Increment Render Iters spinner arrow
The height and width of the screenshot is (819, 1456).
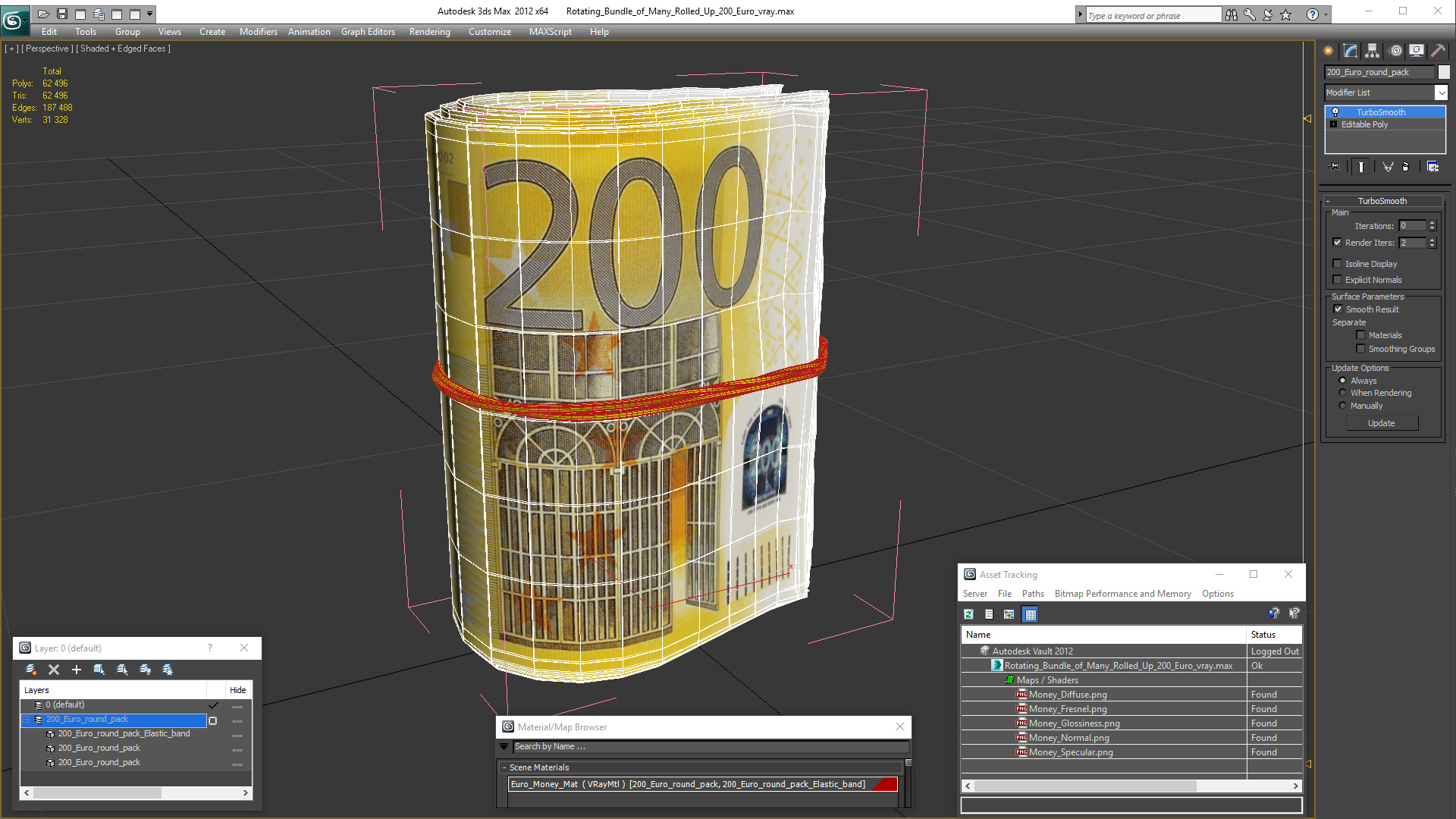coord(1432,240)
